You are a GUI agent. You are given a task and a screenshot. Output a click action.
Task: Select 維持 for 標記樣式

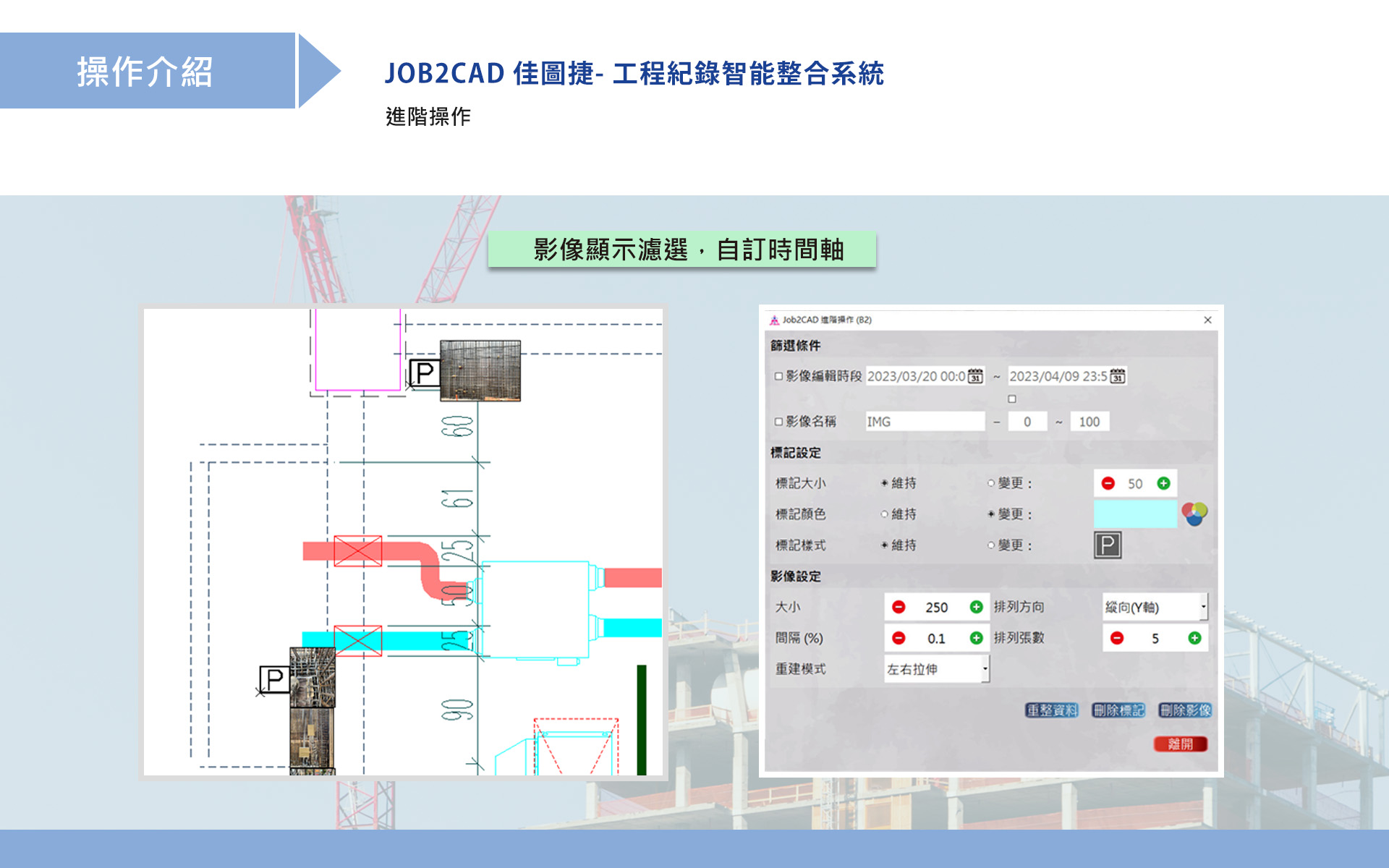point(884,545)
